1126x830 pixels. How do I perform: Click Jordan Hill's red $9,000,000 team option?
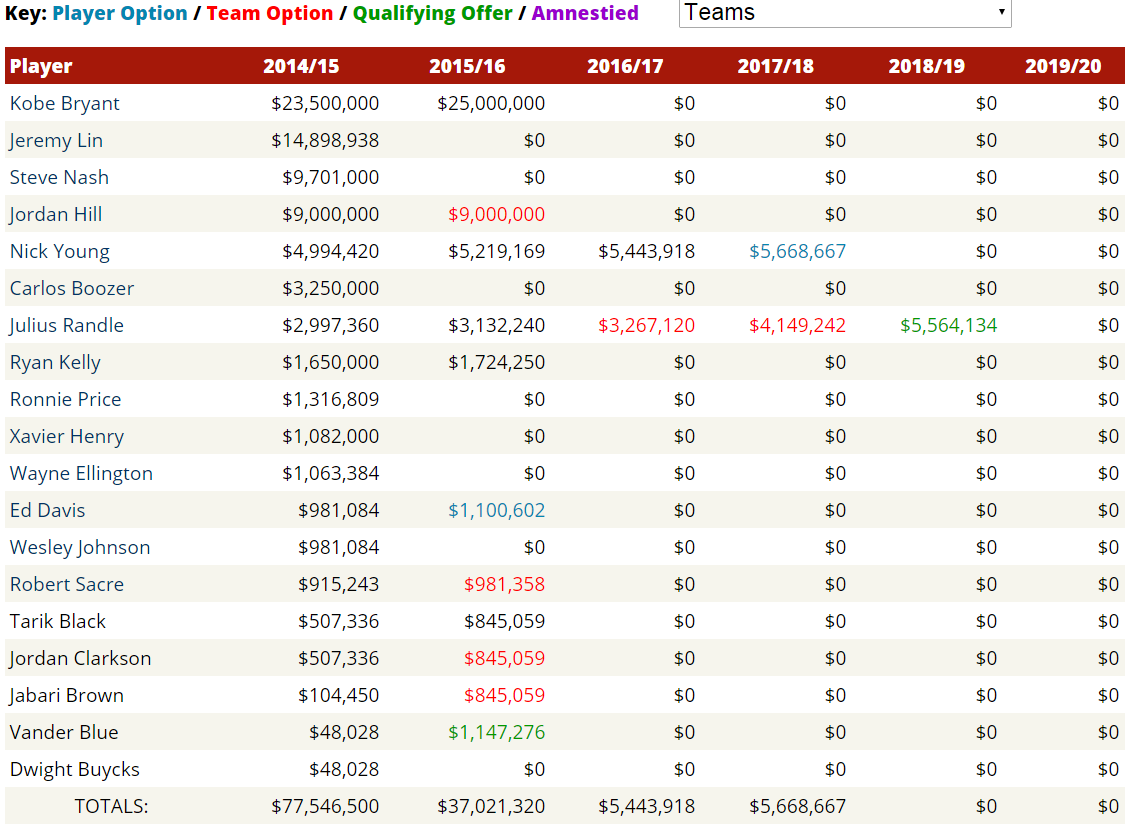[496, 215]
